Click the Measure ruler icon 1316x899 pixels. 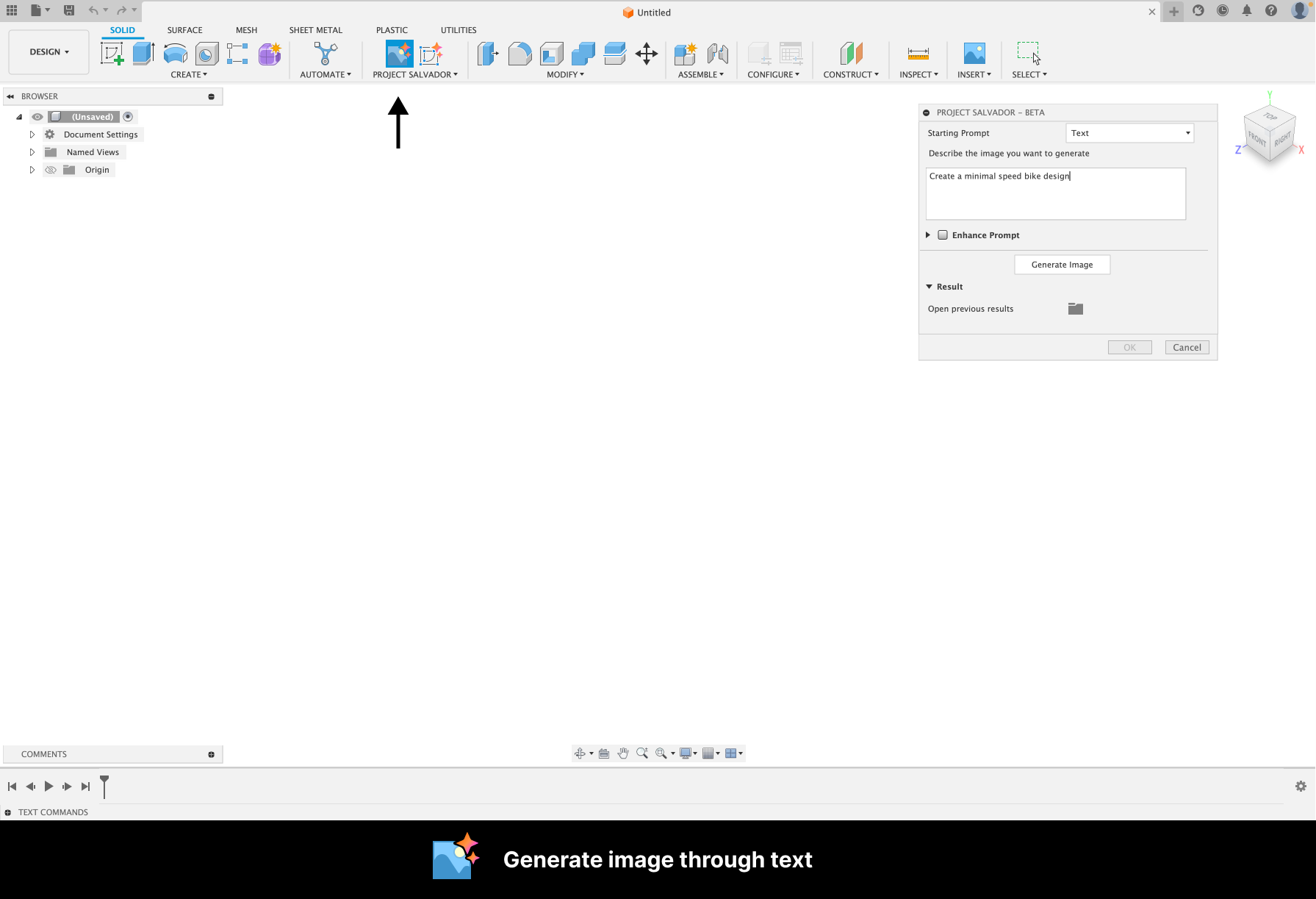tap(918, 54)
